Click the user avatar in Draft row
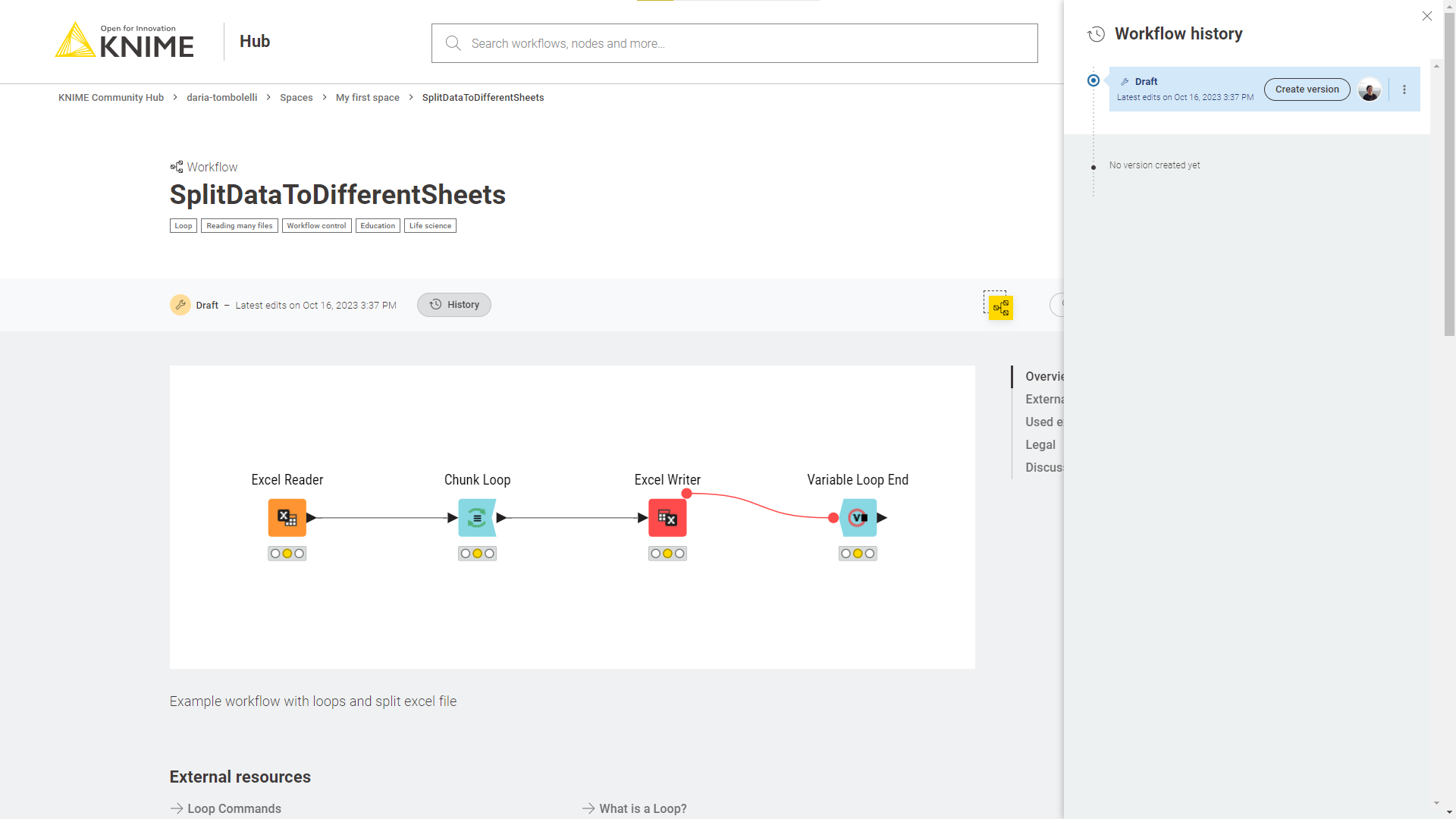The width and height of the screenshot is (1456, 819). tap(1369, 89)
